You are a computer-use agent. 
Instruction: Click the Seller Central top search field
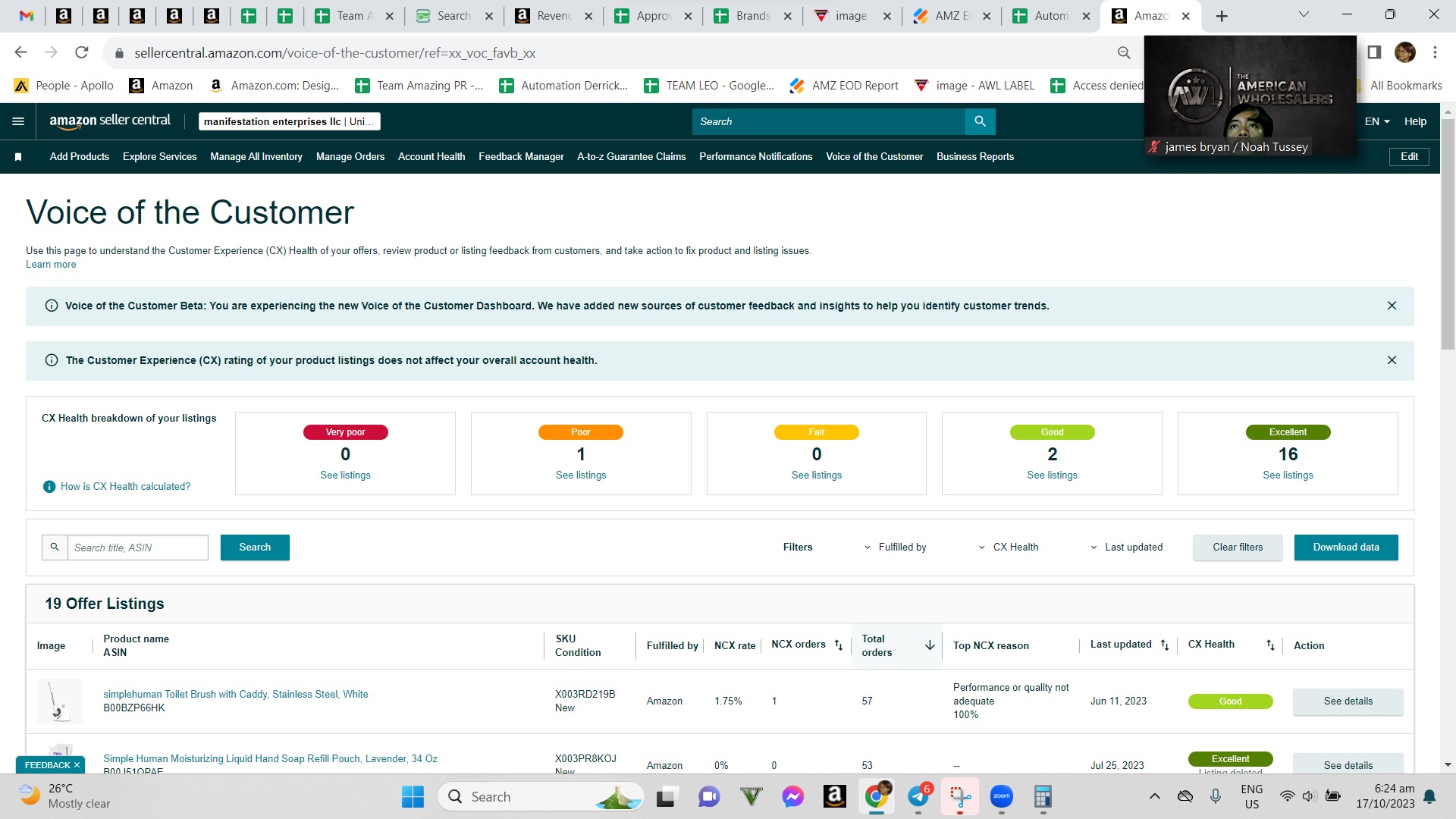click(828, 121)
